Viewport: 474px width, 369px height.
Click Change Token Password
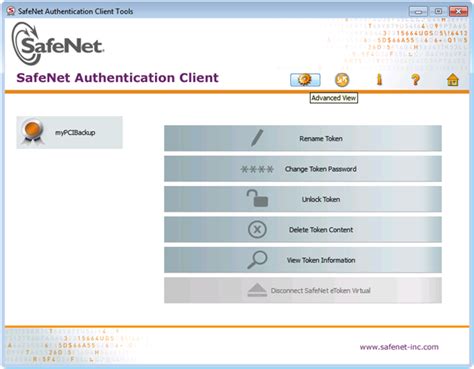[303, 169]
